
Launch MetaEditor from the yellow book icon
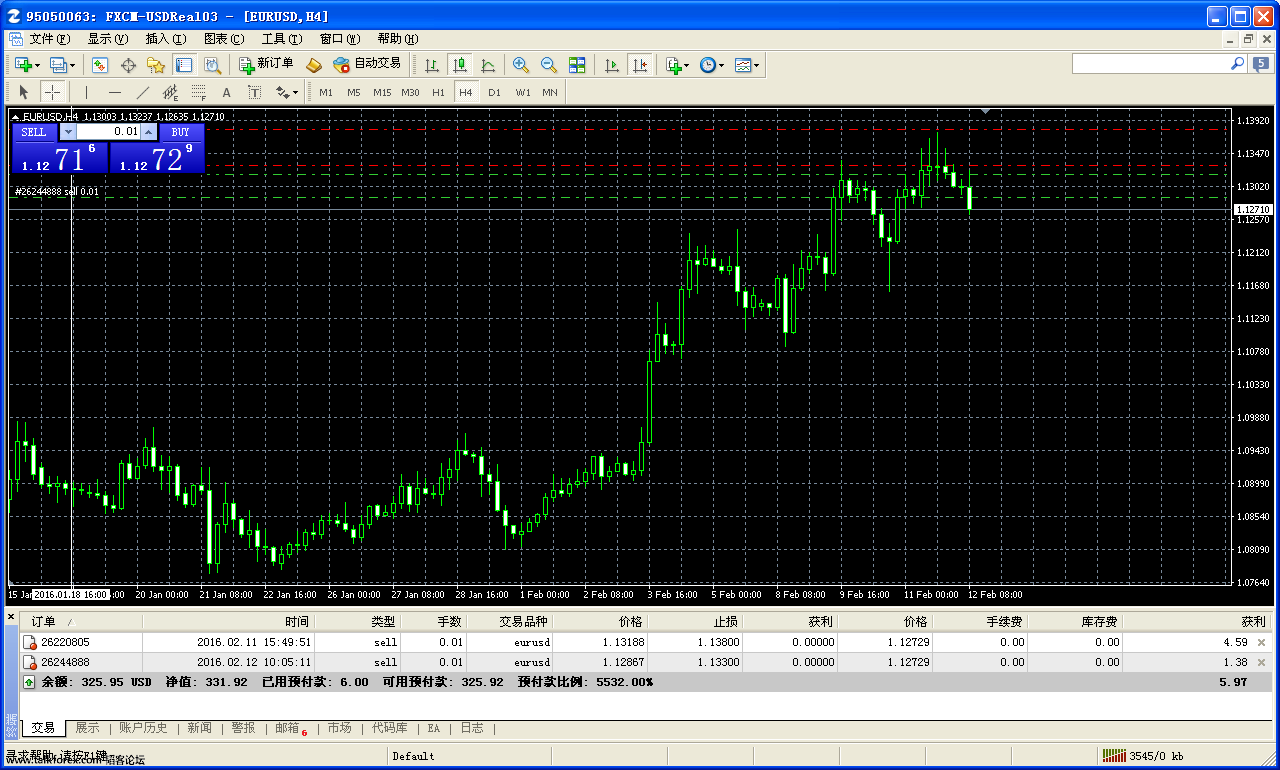(x=314, y=65)
